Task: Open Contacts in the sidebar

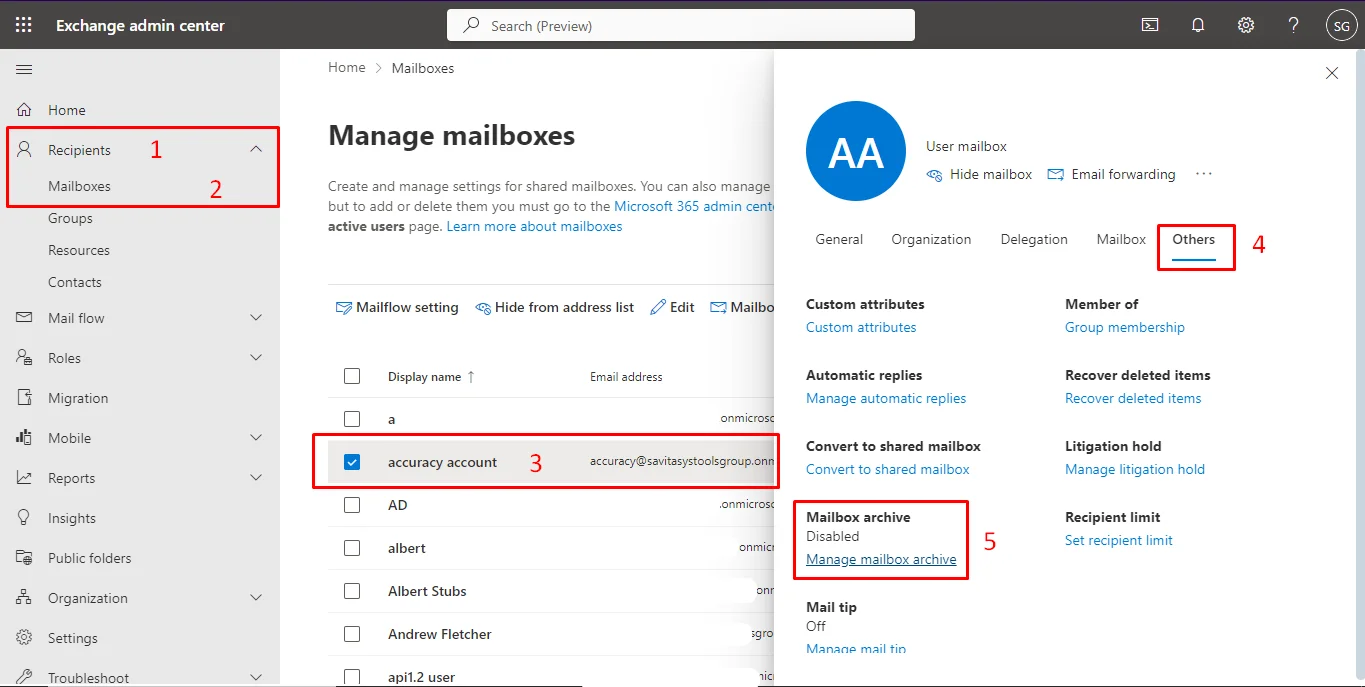Action: tap(75, 282)
